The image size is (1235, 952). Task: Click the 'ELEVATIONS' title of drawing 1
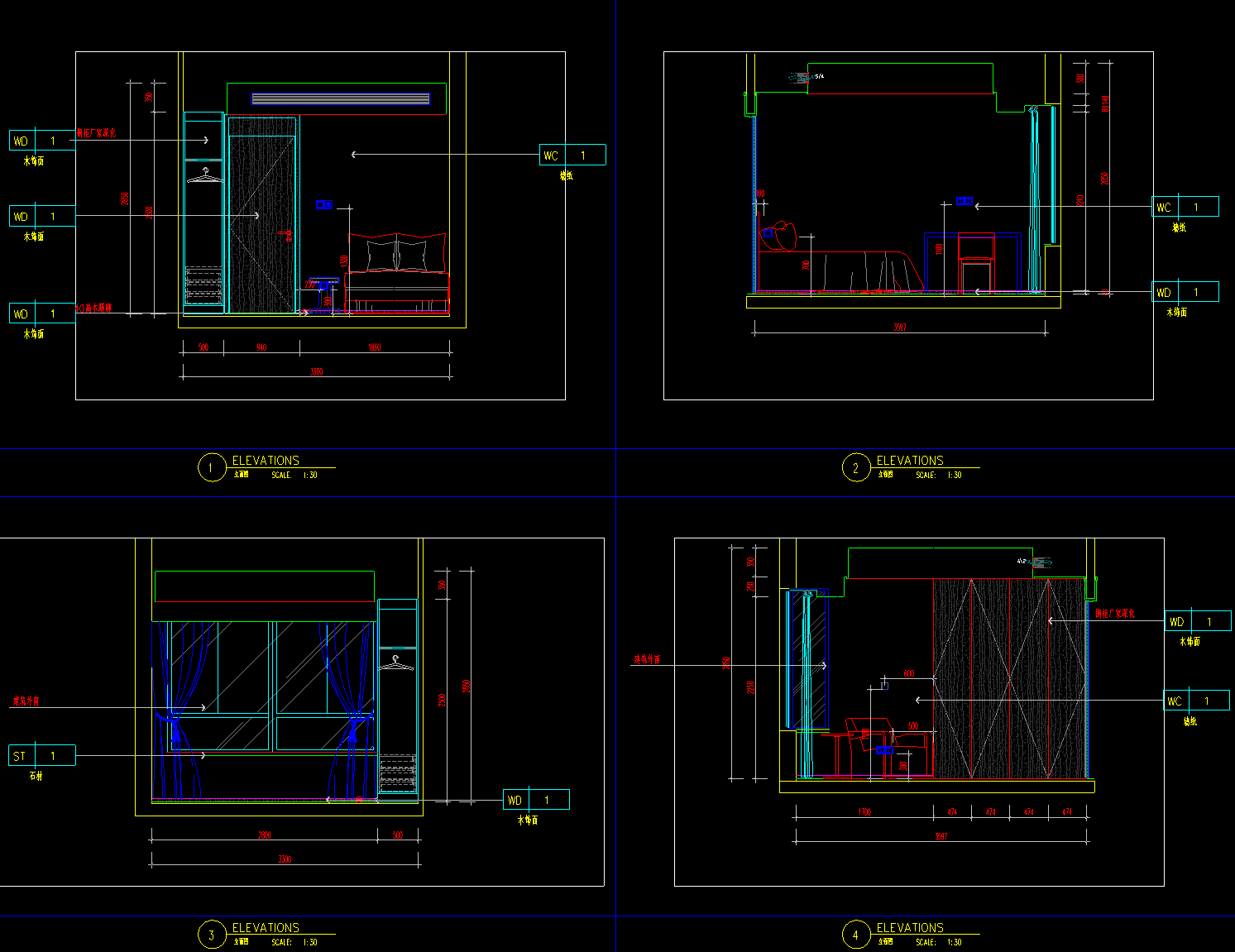(266, 461)
